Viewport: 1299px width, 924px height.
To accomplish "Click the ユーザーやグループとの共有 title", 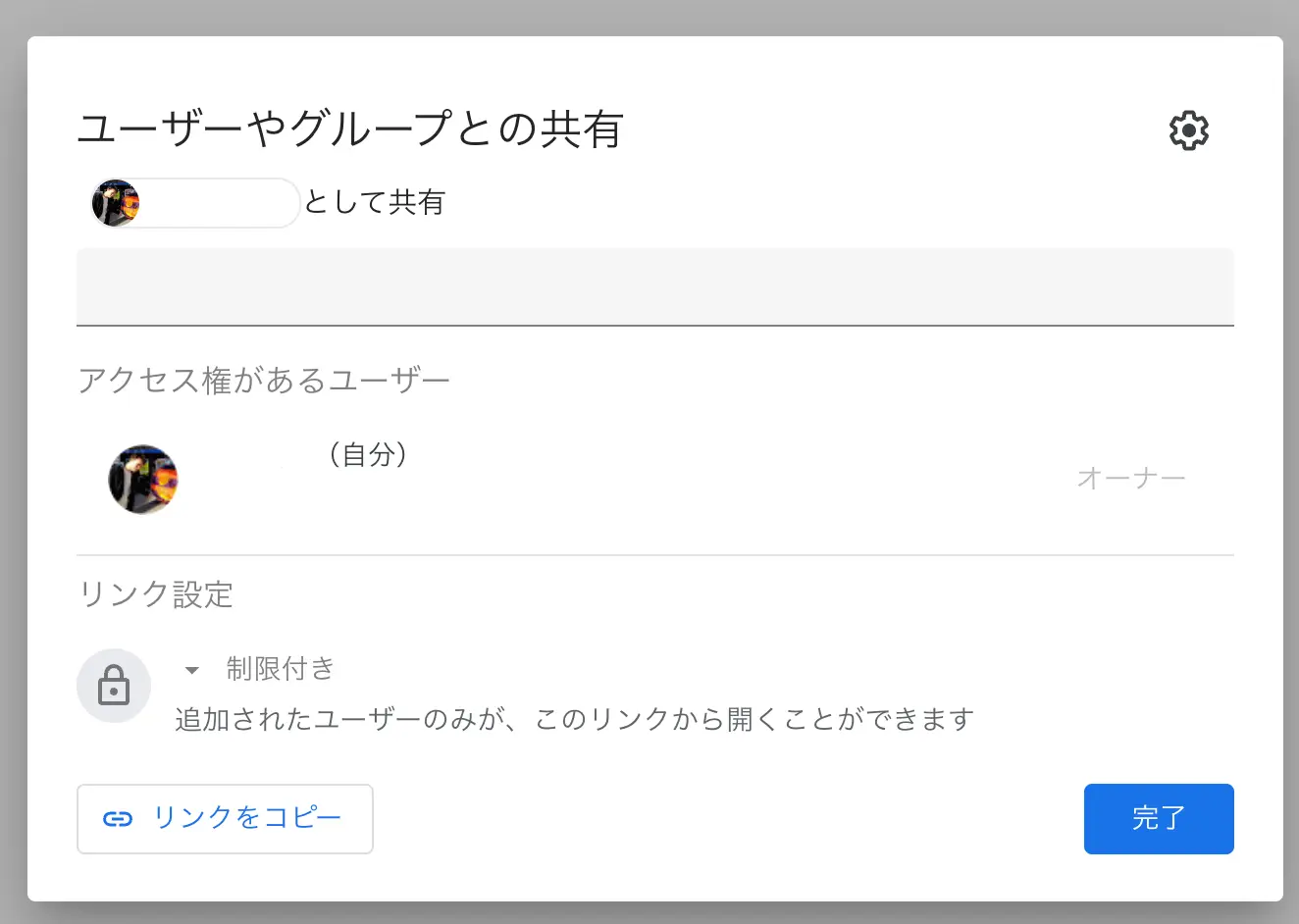I will [350, 128].
